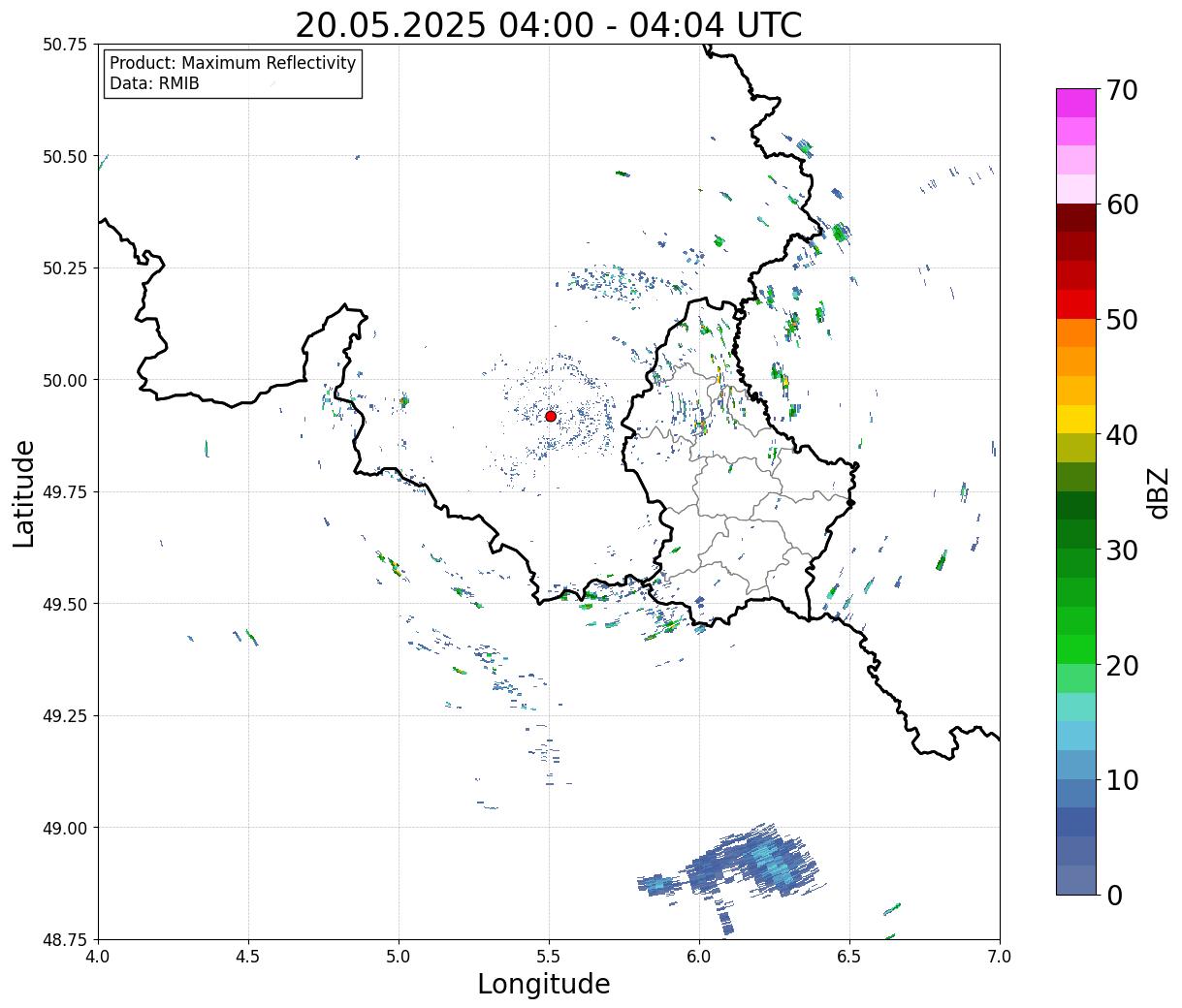
Task: Click the x-axis tick label 6.5
Action: point(849,957)
